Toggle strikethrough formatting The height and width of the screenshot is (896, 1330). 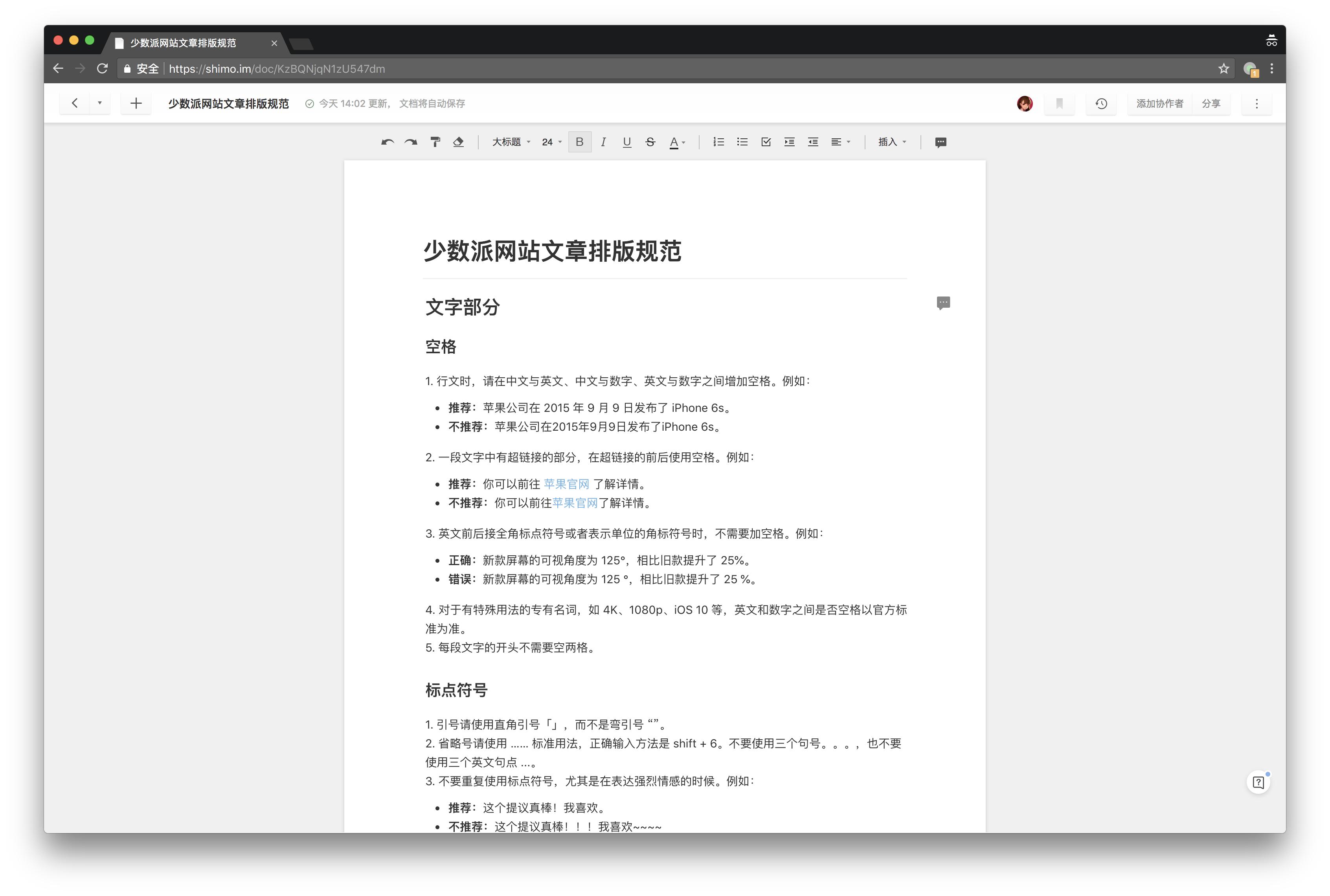[x=650, y=142]
